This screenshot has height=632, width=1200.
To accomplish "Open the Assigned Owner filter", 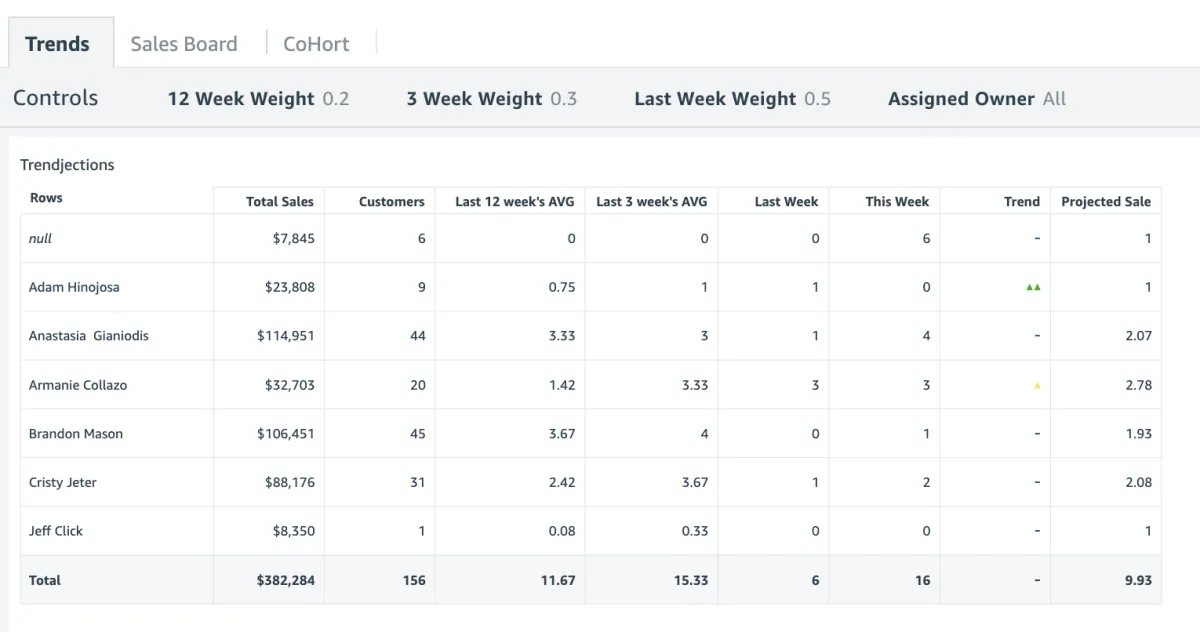I will (x=976, y=99).
